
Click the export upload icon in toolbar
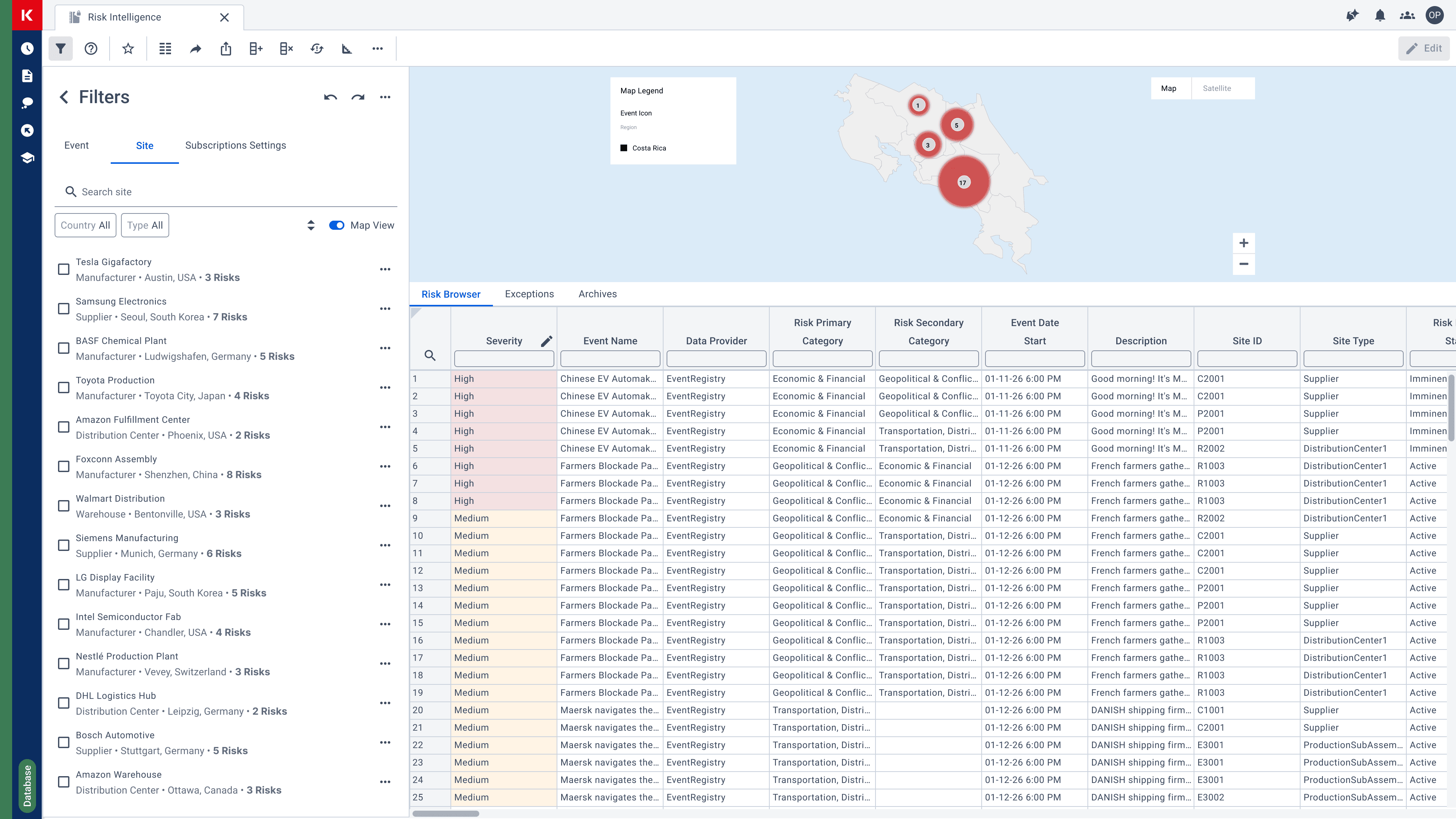pyautogui.click(x=226, y=49)
